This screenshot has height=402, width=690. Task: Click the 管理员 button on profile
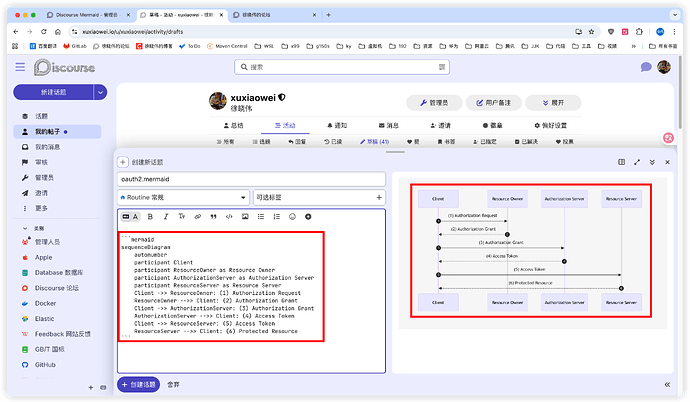pyautogui.click(x=440, y=102)
